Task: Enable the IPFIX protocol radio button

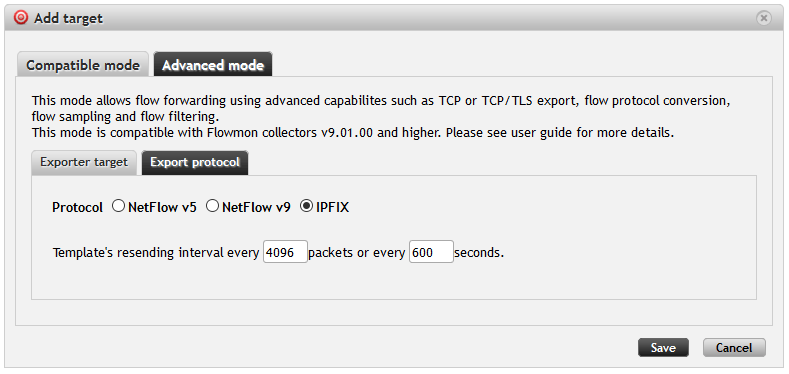Action: point(306,206)
